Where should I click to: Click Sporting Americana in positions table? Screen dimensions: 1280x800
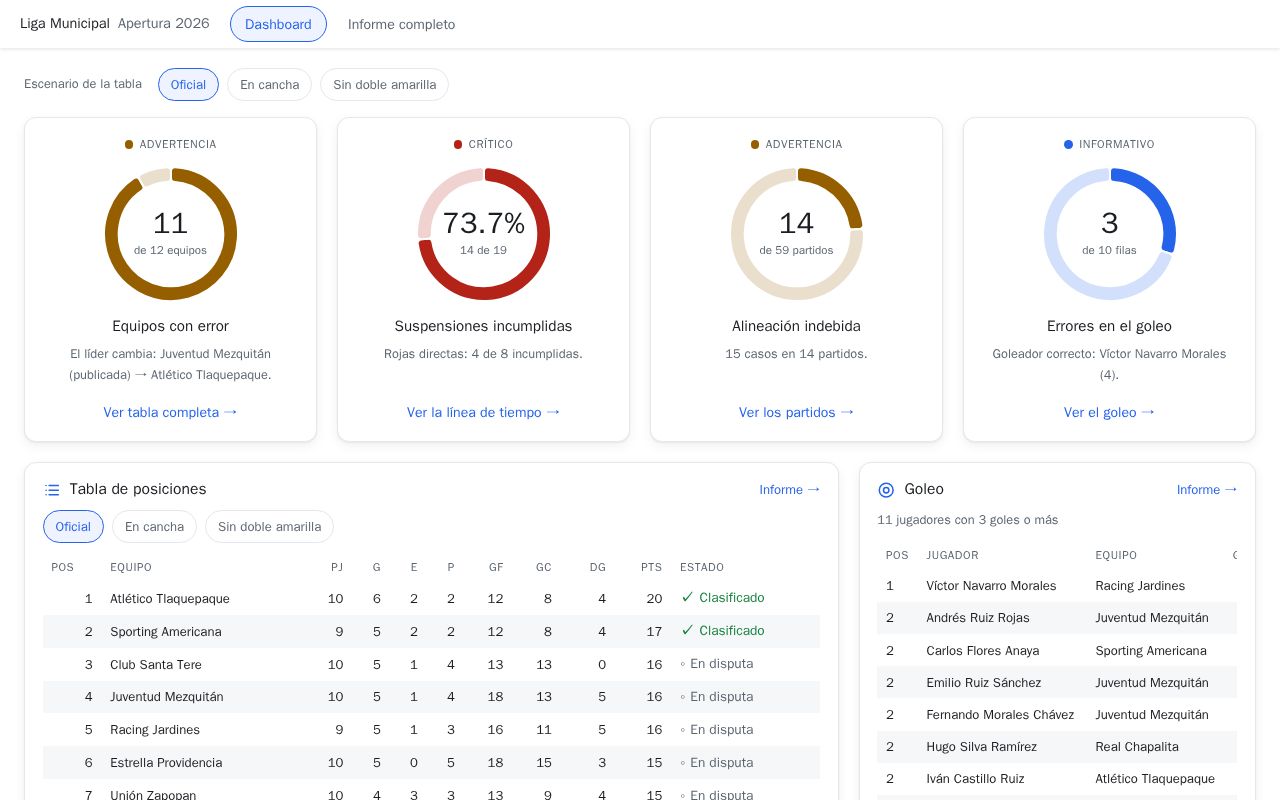[166, 631]
